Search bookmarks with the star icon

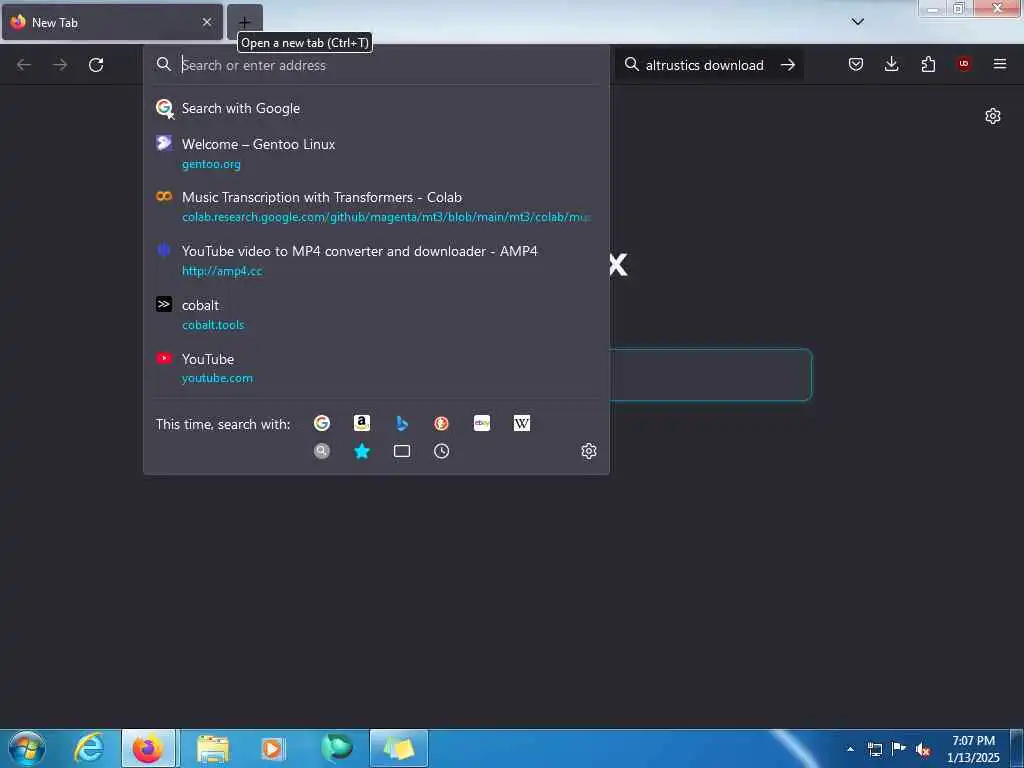pos(362,451)
